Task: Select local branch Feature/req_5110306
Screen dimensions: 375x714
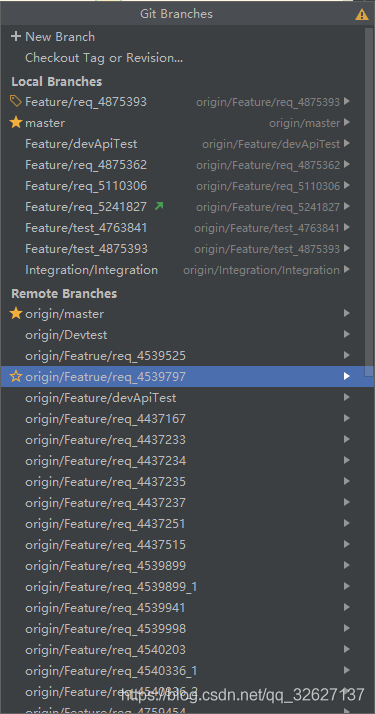Action: (x=86, y=186)
